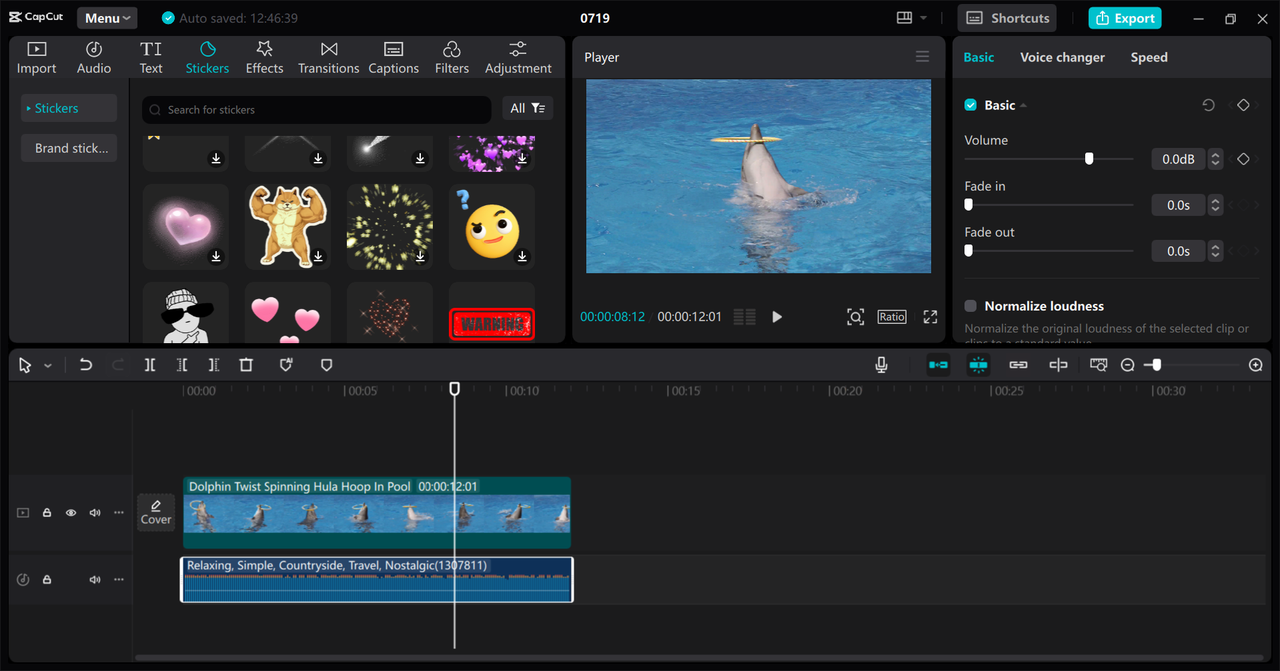Select the muscular dog sticker
1280x671 pixels.
point(288,226)
